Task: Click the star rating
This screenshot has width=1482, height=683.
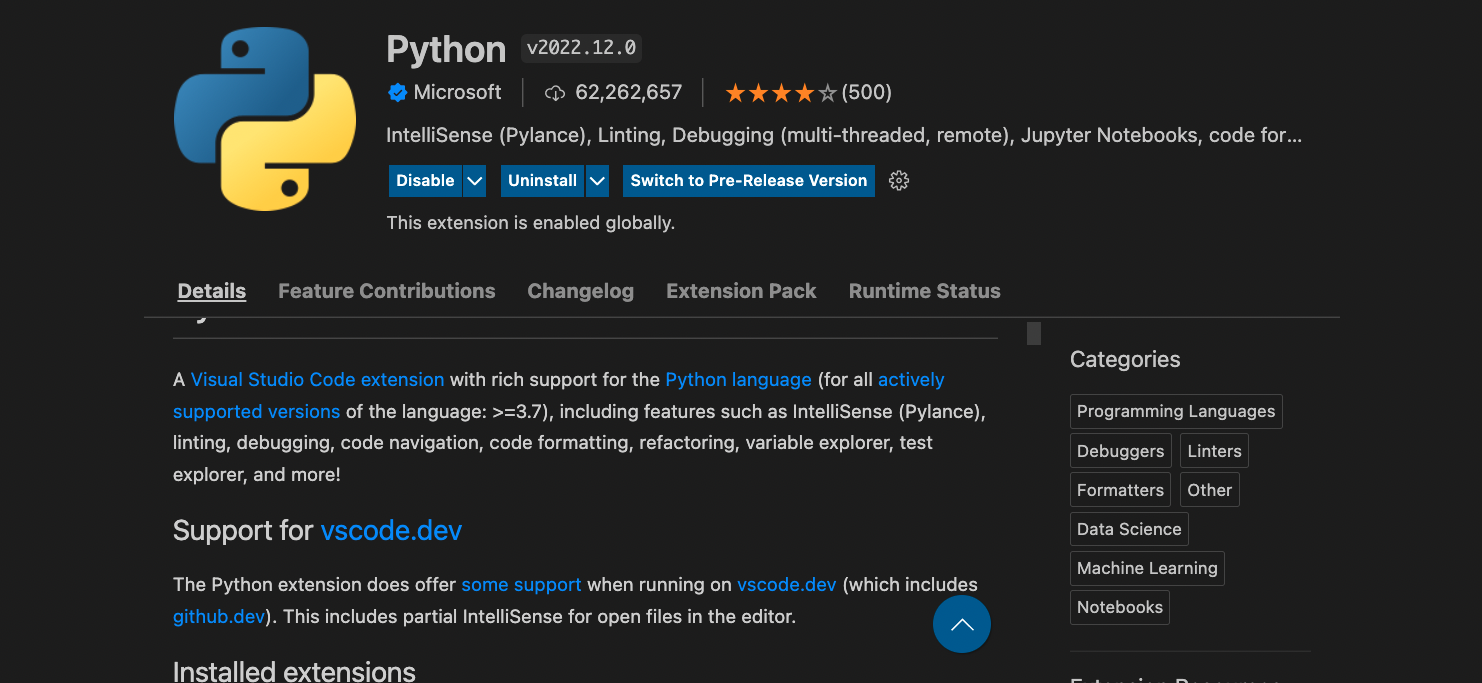Action: pos(780,93)
